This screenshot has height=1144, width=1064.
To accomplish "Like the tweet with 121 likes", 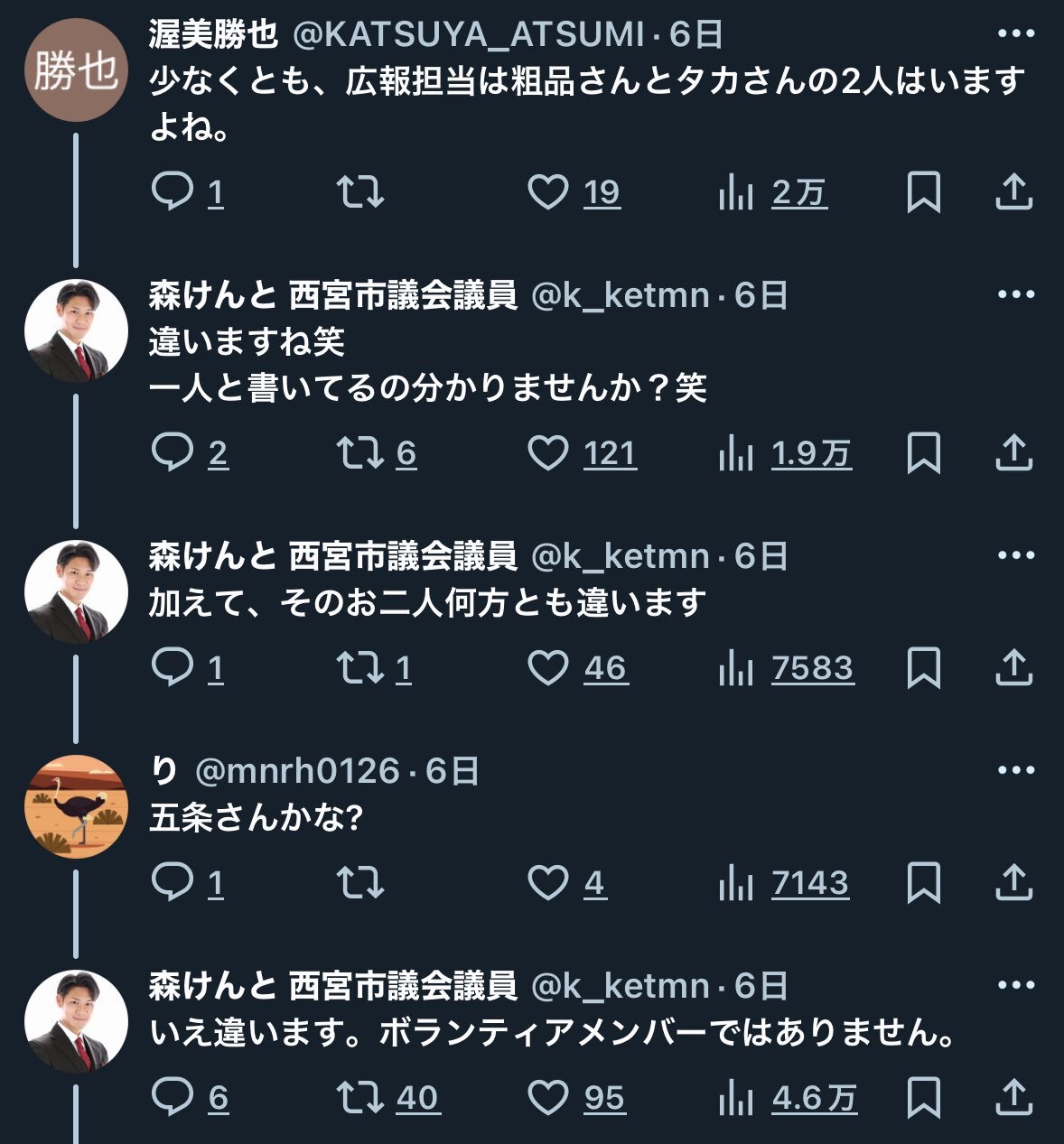I will (x=548, y=452).
